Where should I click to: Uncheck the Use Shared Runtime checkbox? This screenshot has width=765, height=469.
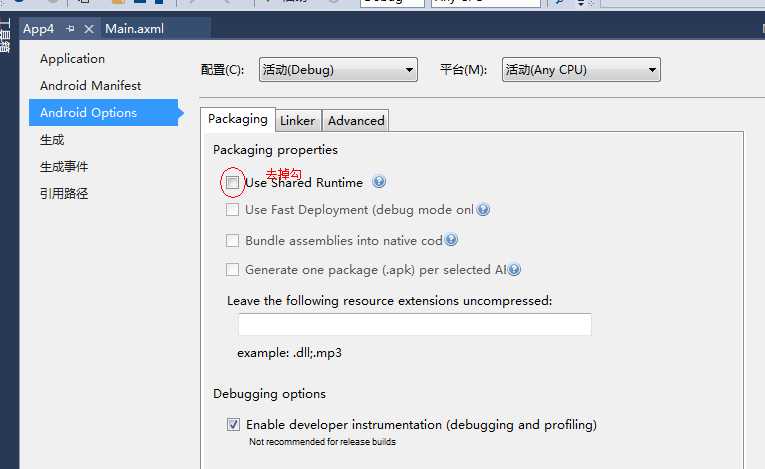[232, 183]
